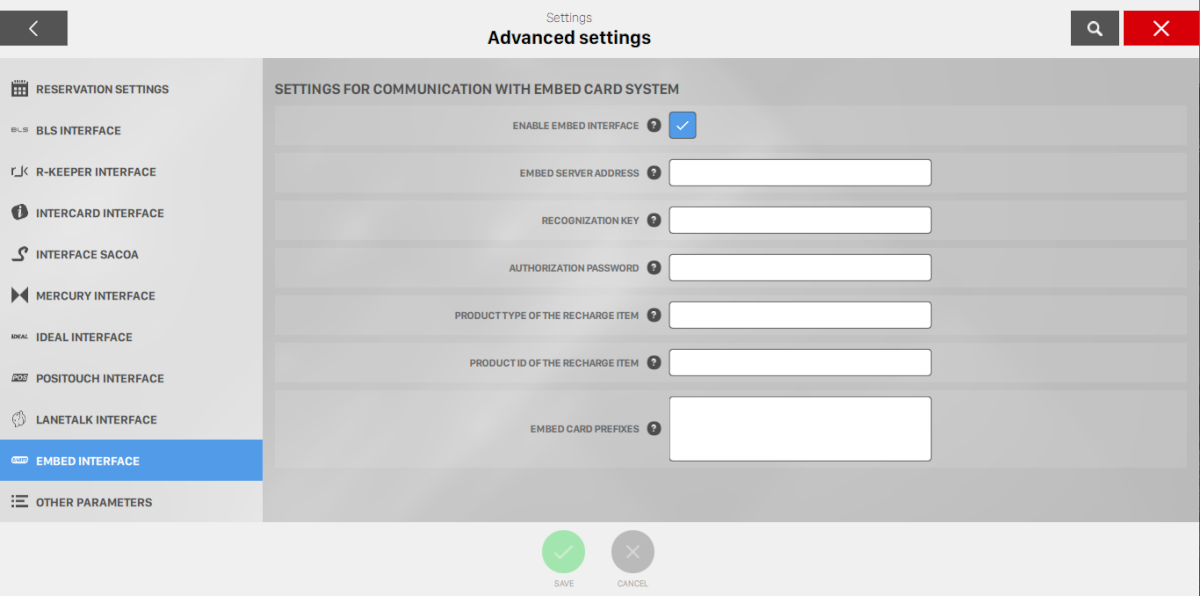Click the Embed Server Address field
Screen dimensions: 1200x596
coord(800,173)
